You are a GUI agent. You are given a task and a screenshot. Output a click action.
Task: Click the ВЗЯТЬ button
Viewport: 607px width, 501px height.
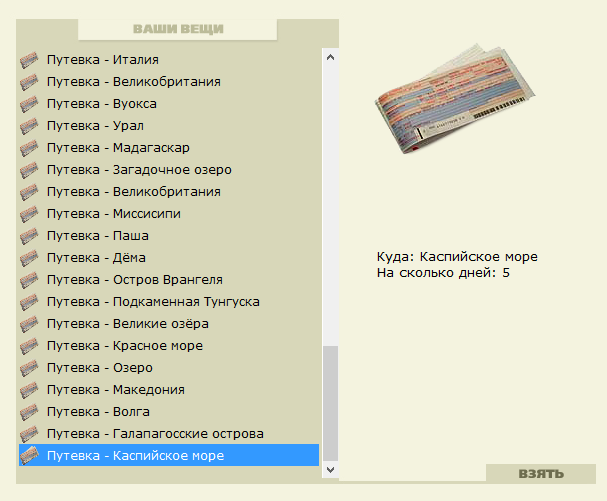[x=541, y=474]
